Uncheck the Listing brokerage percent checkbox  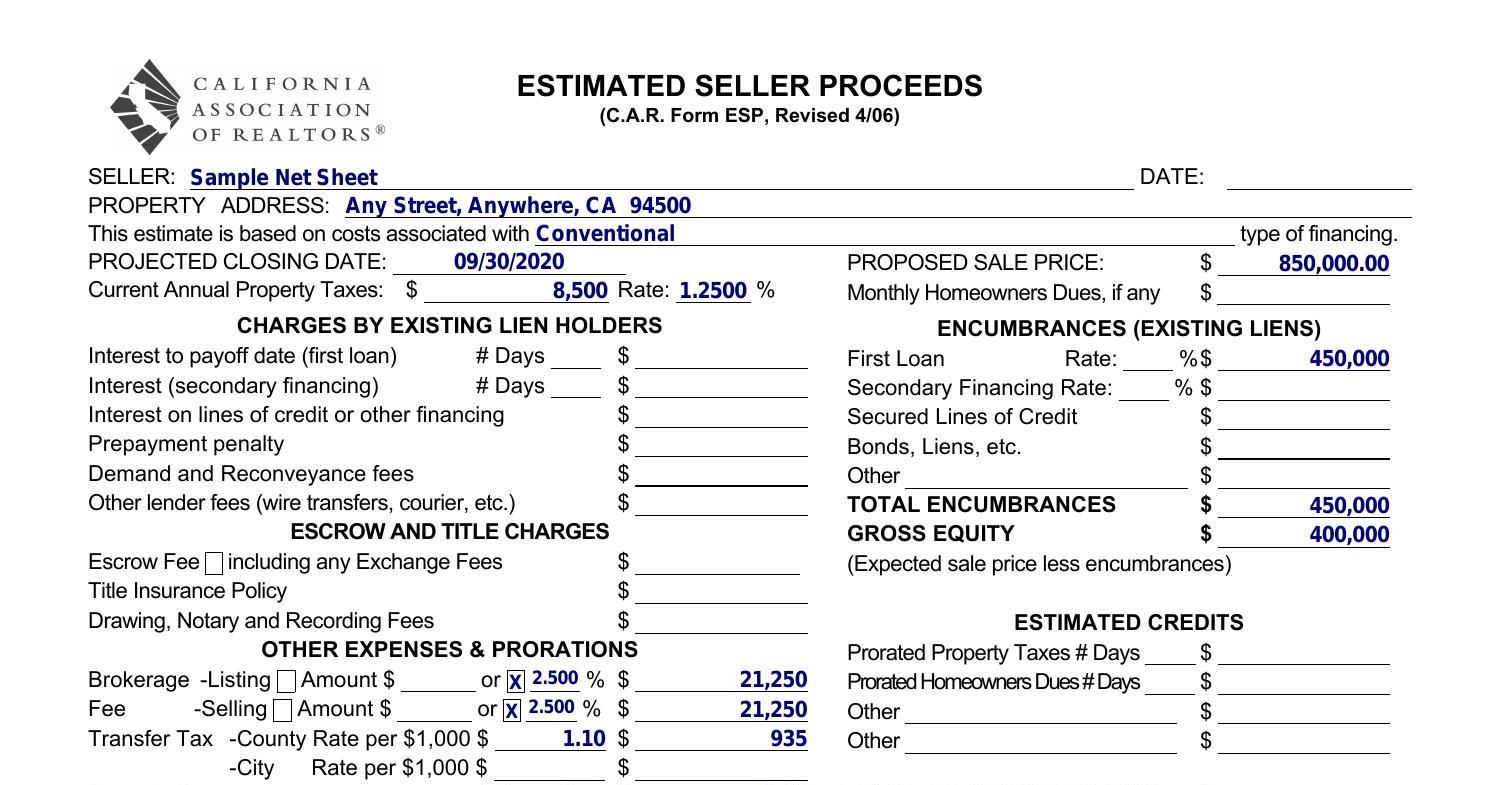point(514,682)
